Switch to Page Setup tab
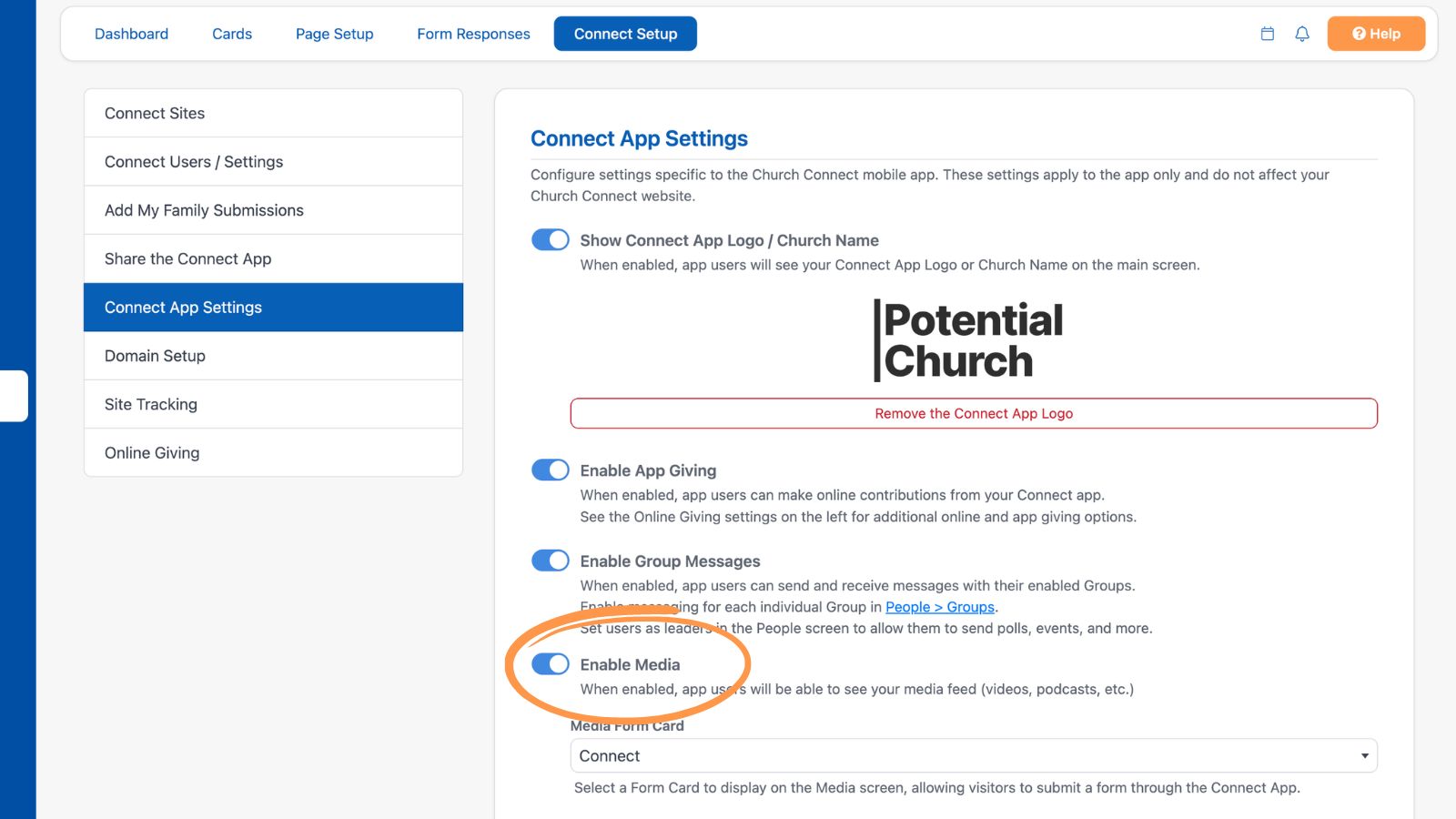The width and height of the screenshot is (1456, 819). point(335,34)
